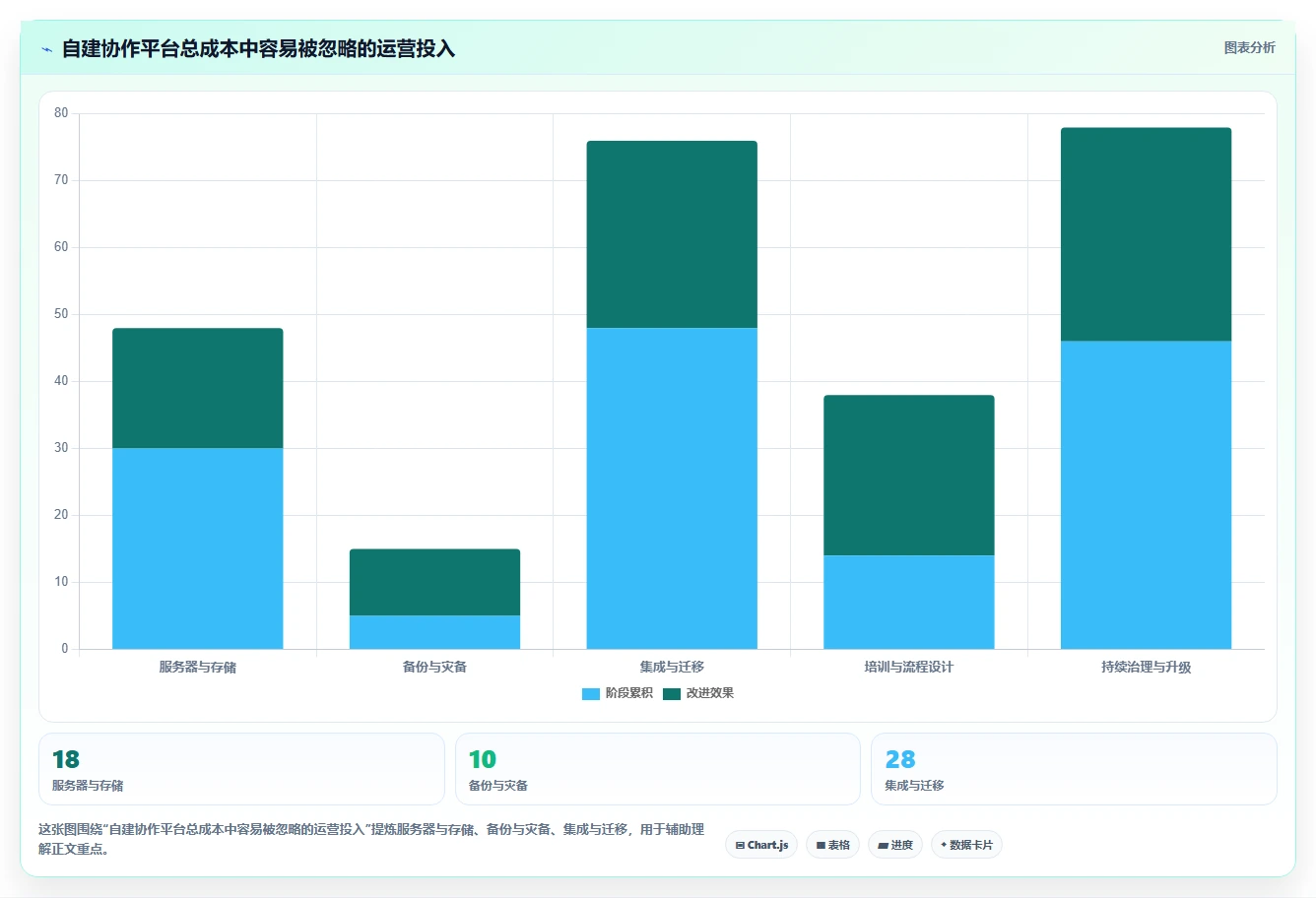1316x898 pixels.
Task: Click the blue 阶段累积 legend swatch
Action: click(x=591, y=693)
